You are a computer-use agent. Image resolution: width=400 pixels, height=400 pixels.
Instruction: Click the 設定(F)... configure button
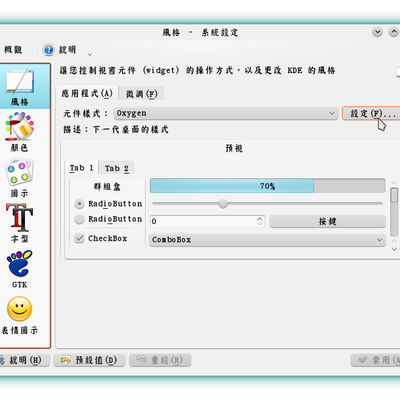click(x=371, y=113)
